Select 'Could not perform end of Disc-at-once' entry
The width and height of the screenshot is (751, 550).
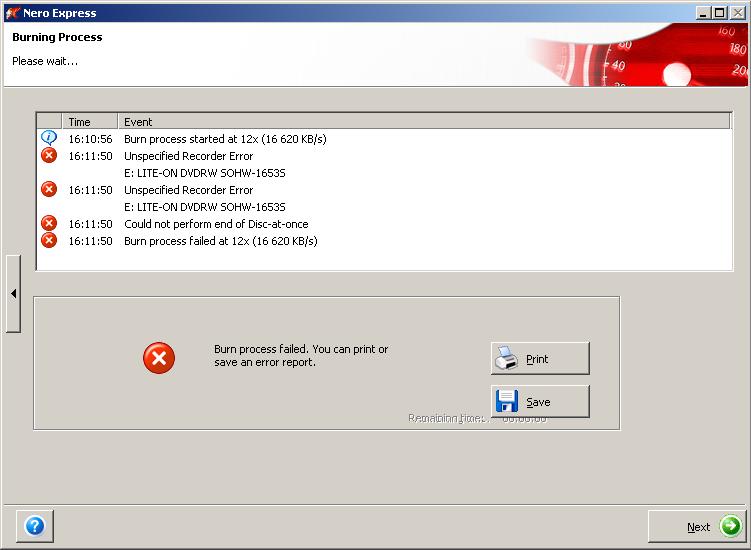pyautogui.click(x=216, y=224)
